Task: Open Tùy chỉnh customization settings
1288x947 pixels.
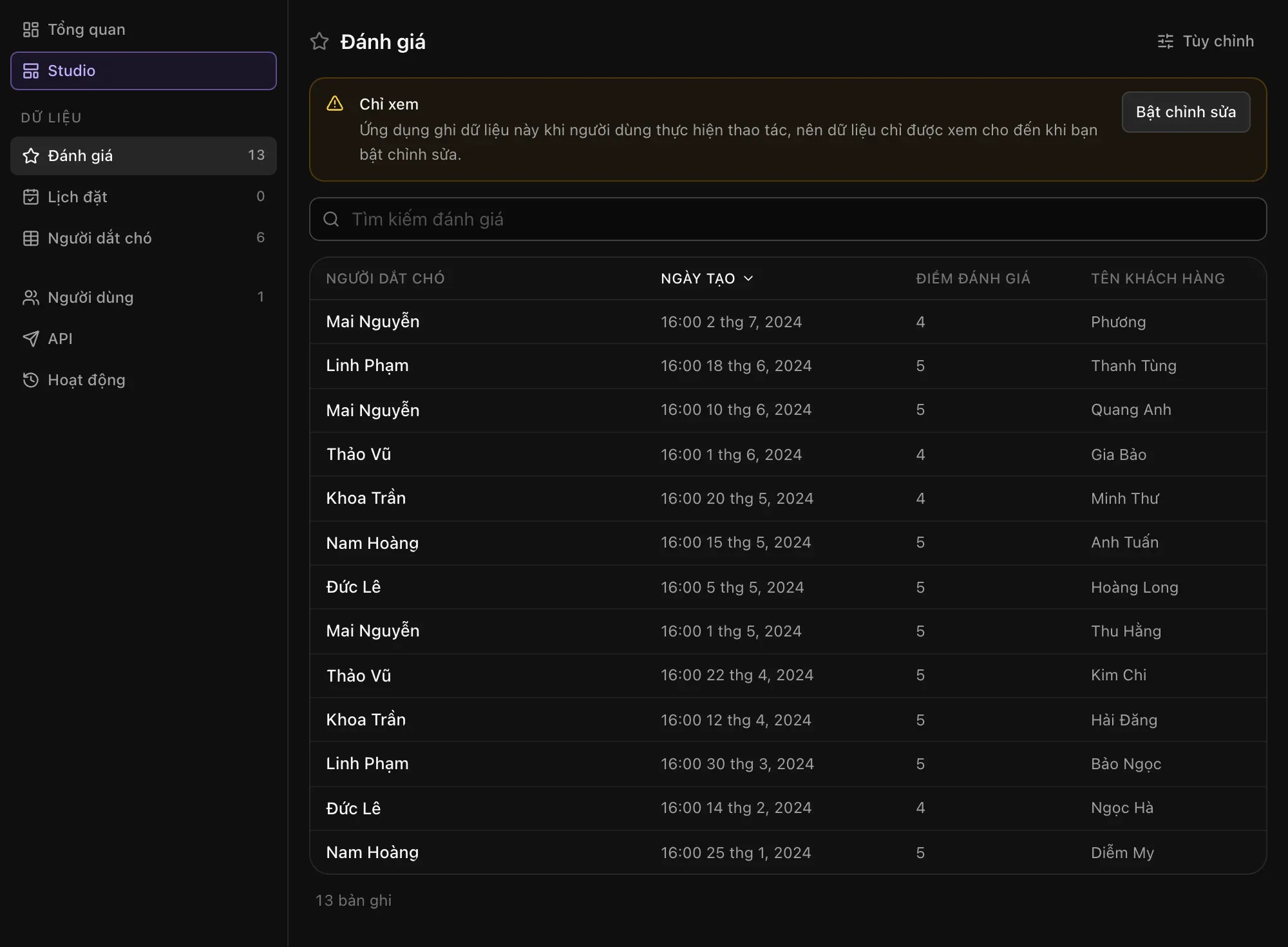Action: tap(1205, 41)
